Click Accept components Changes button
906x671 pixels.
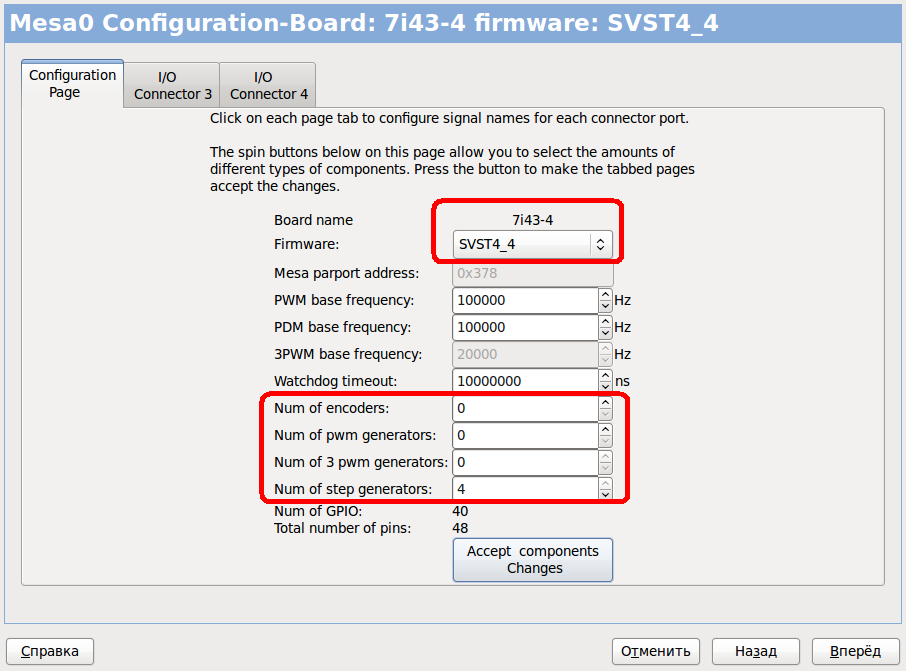(x=532, y=560)
